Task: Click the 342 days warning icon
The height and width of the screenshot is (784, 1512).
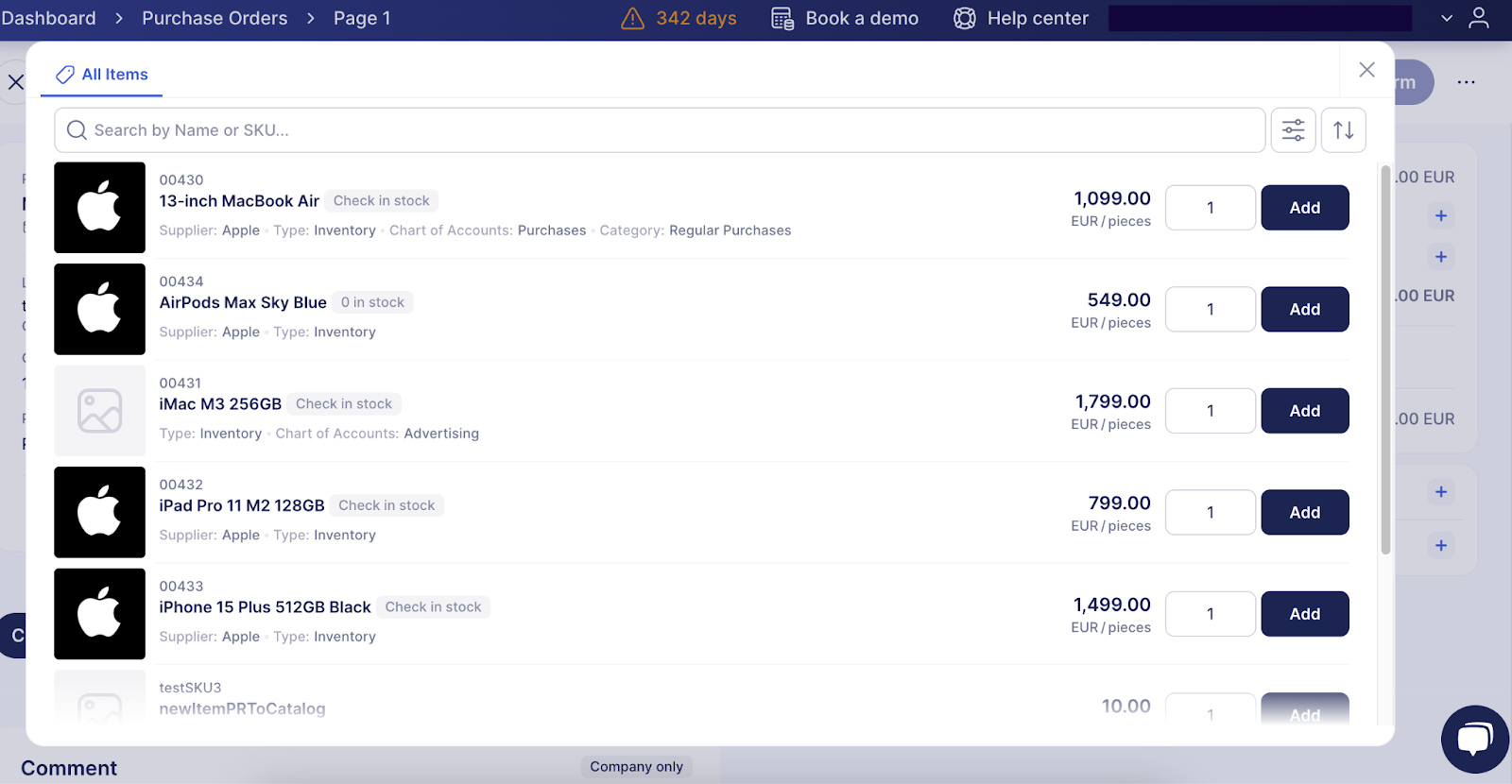Action: pos(632,18)
